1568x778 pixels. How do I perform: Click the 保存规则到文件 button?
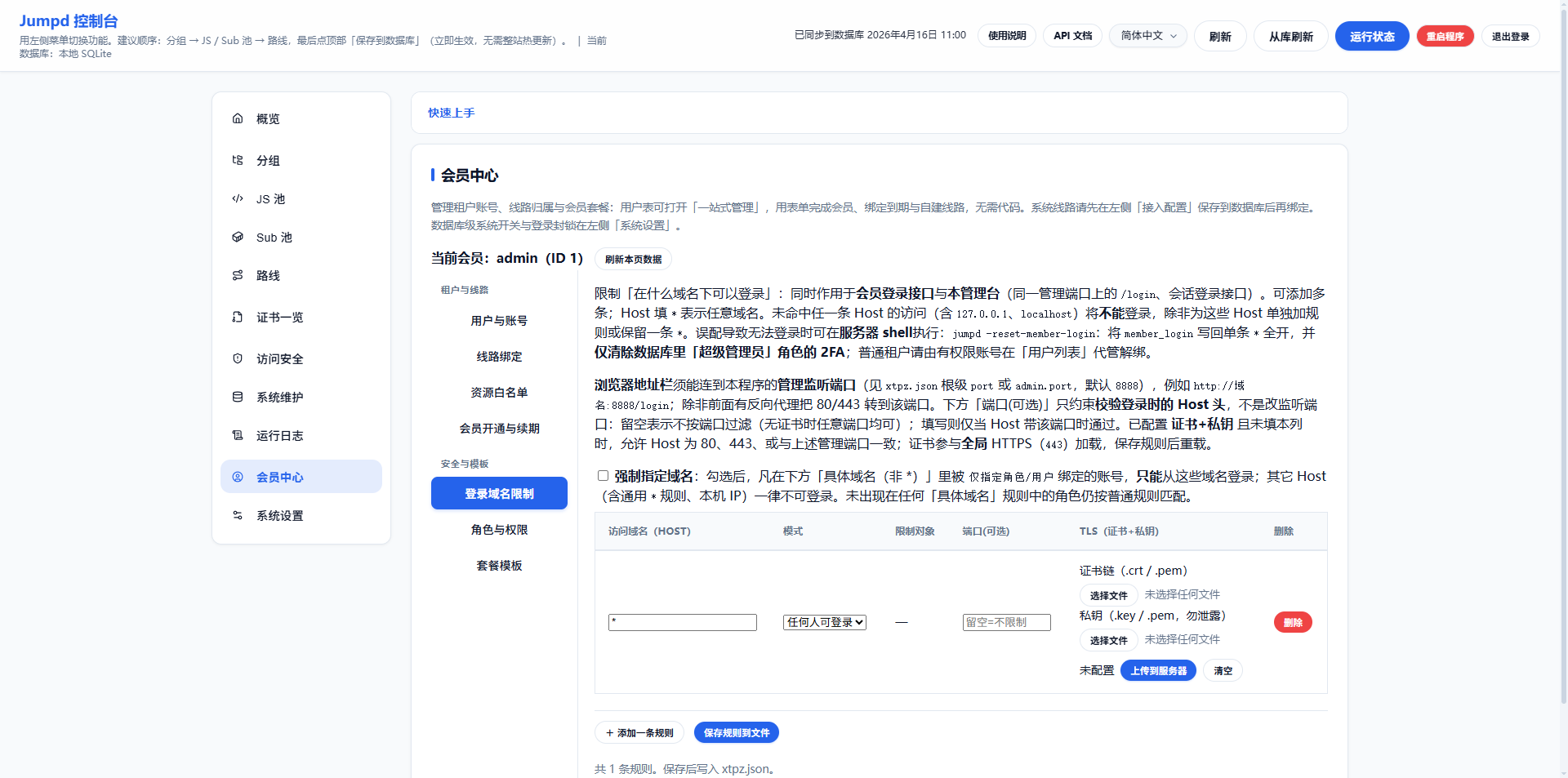tap(736, 733)
